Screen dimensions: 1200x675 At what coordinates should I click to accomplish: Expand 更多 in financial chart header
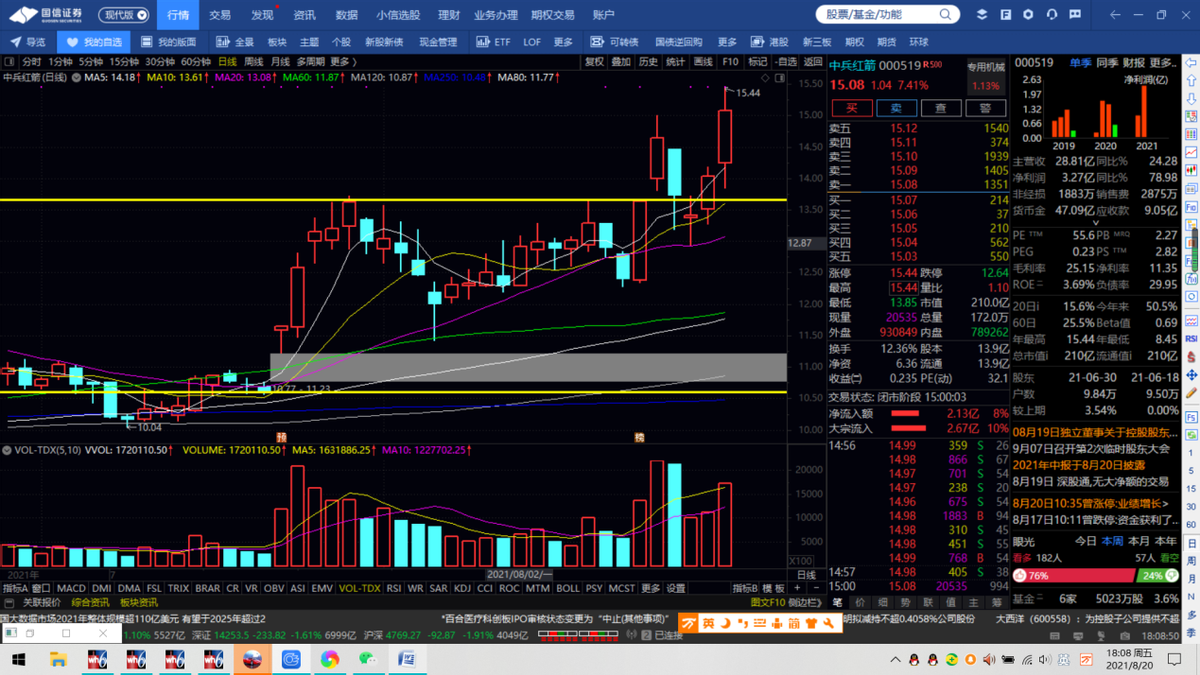click(x=1164, y=62)
